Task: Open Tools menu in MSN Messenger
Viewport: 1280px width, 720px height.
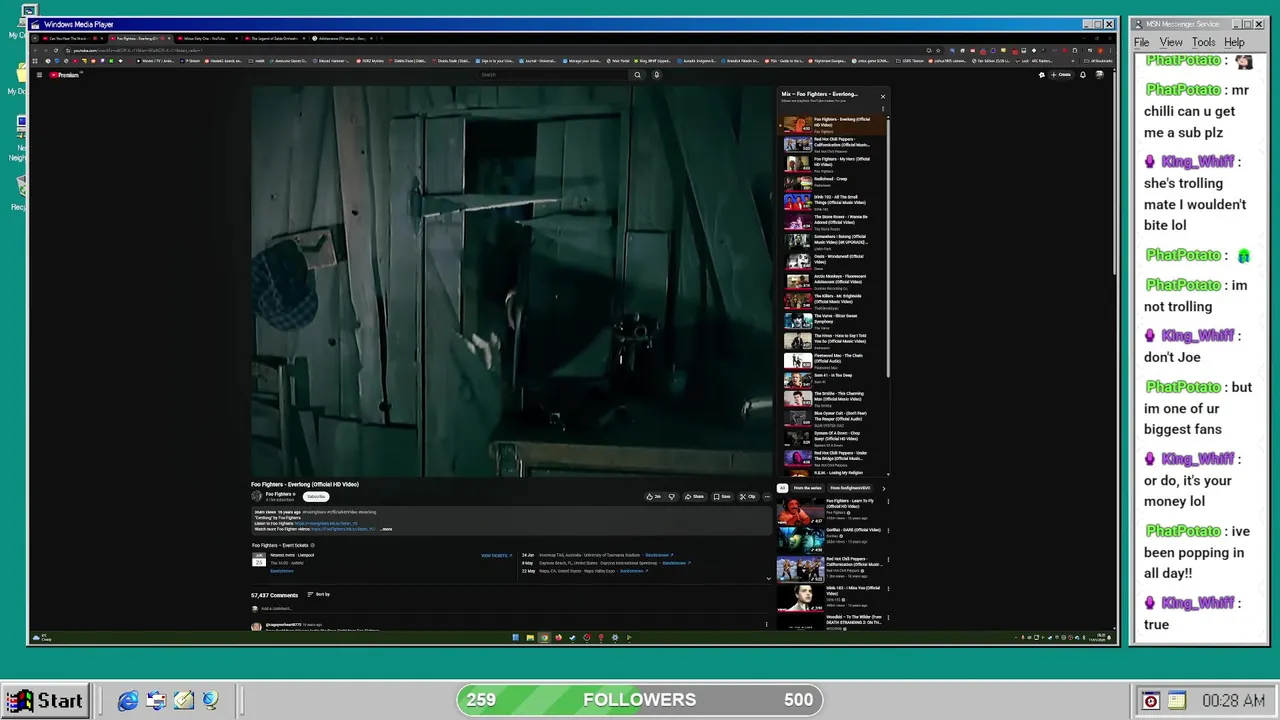Action: [1204, 42]
